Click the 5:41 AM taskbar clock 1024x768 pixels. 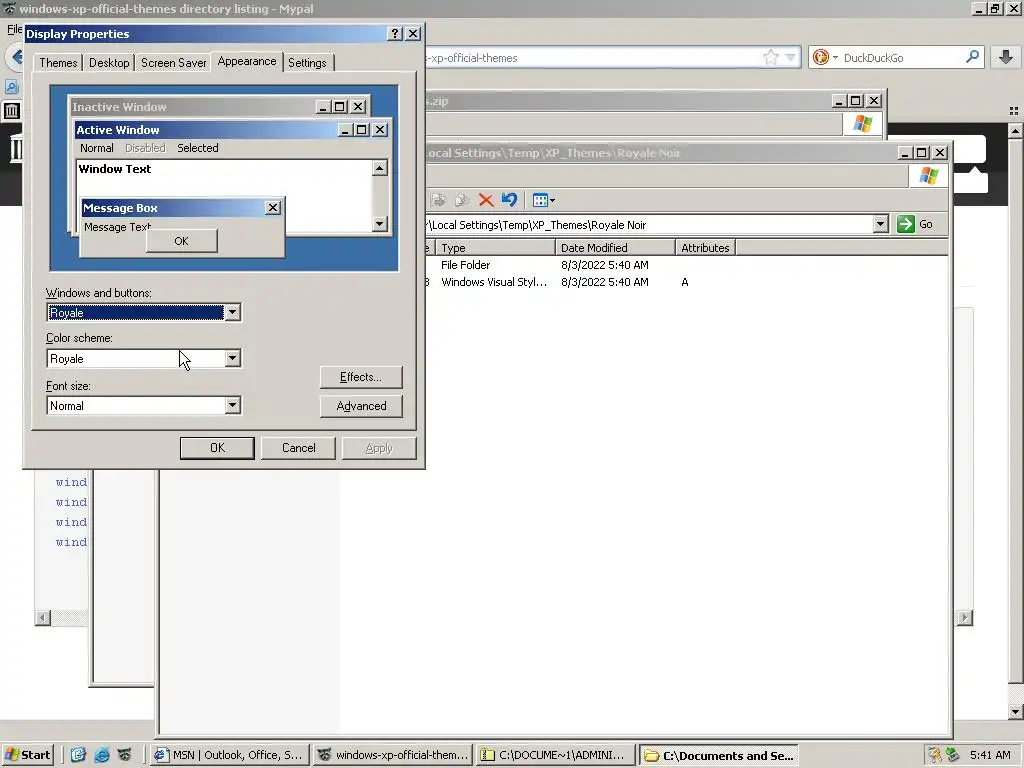(x=990, y=755)
